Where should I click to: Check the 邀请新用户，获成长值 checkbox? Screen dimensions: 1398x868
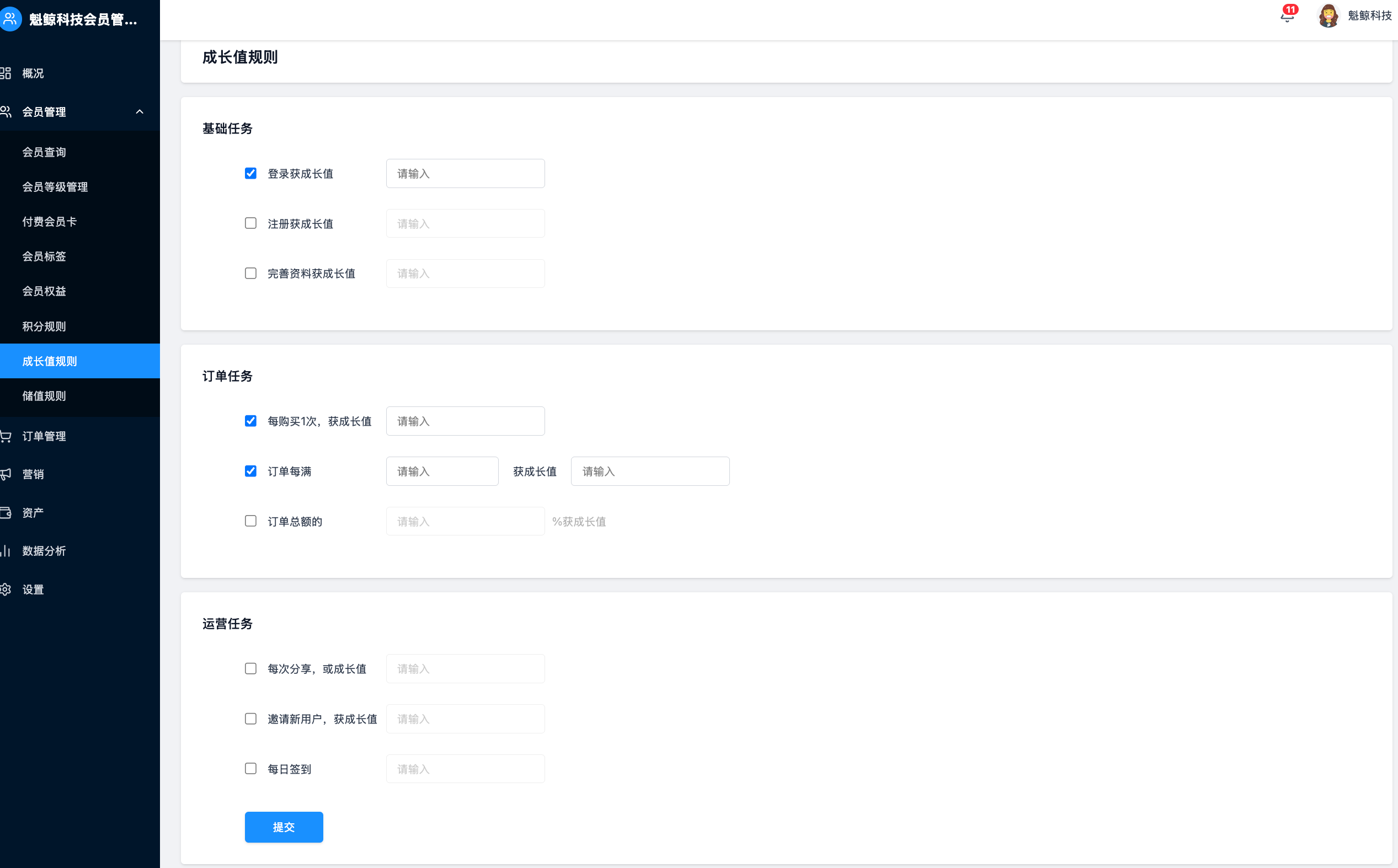[250, 719]
